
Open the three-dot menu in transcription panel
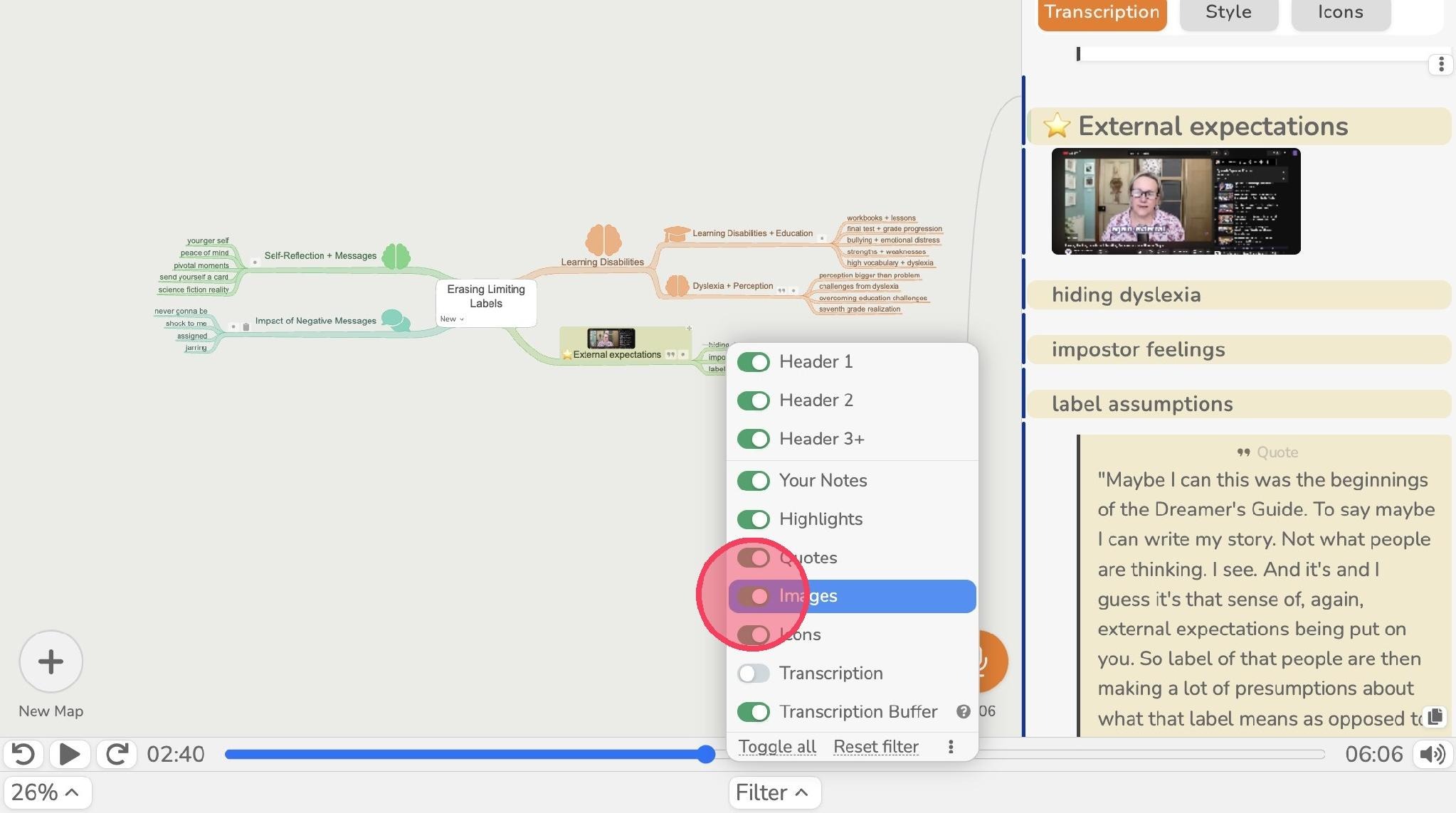pyautogui.click(x=1441, y=64)
